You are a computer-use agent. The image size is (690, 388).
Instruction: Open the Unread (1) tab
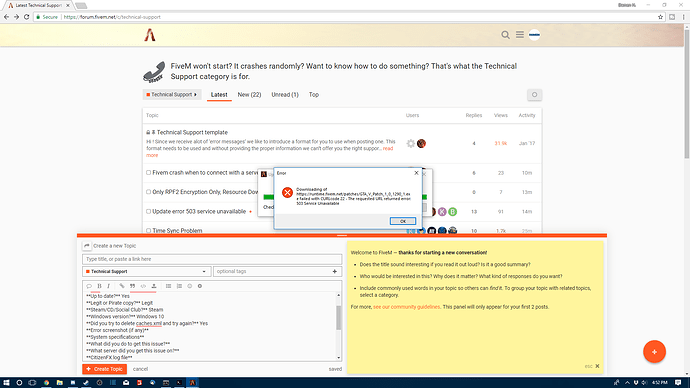tap(285, 95)
